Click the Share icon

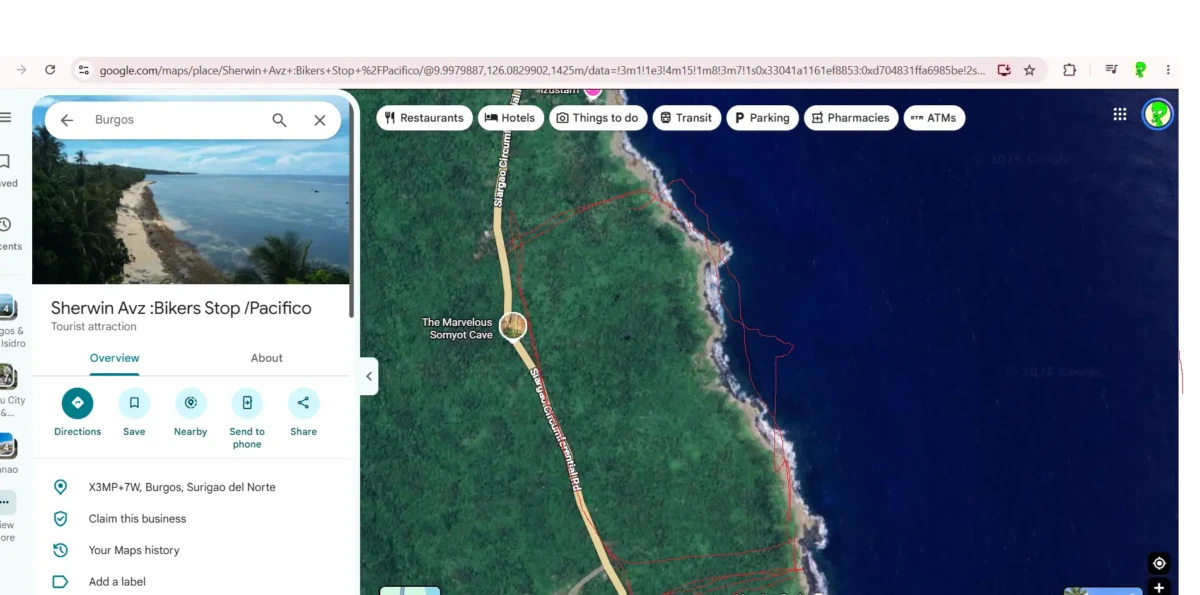tap(303, 403)
